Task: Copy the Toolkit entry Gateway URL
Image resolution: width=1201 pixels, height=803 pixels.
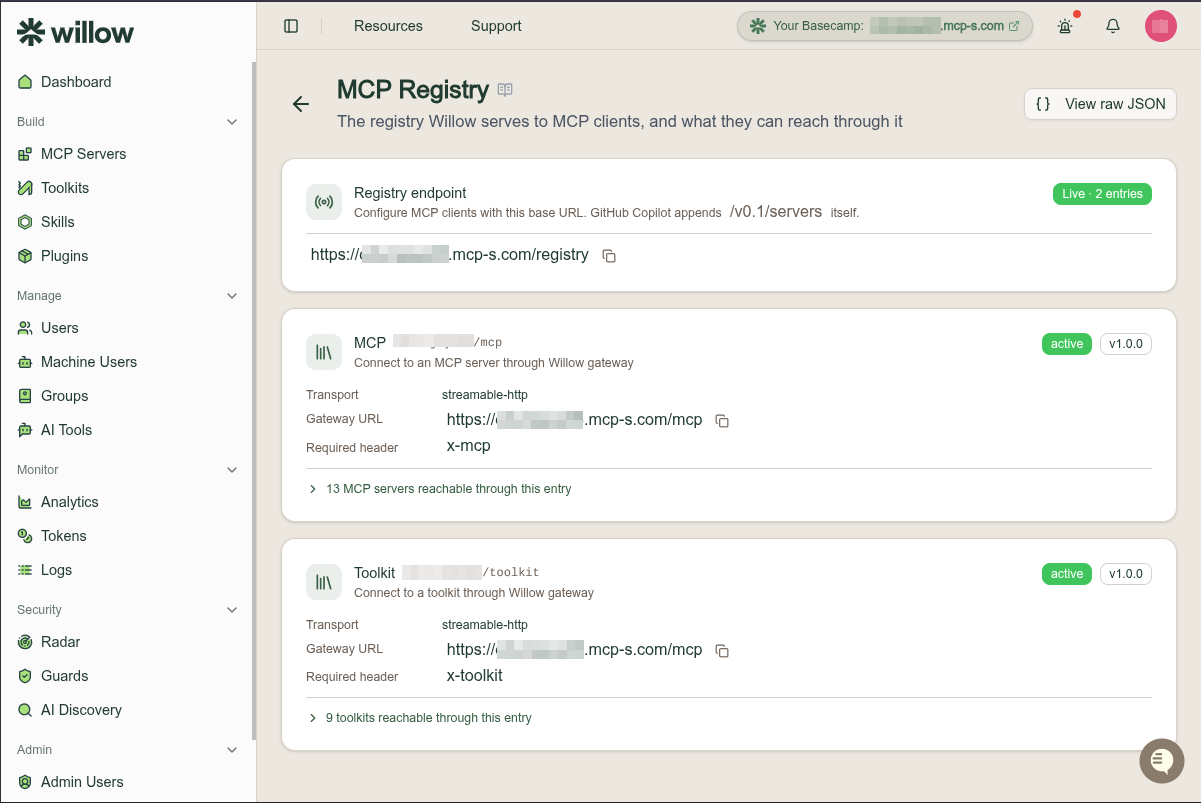Action: point(722,651)
